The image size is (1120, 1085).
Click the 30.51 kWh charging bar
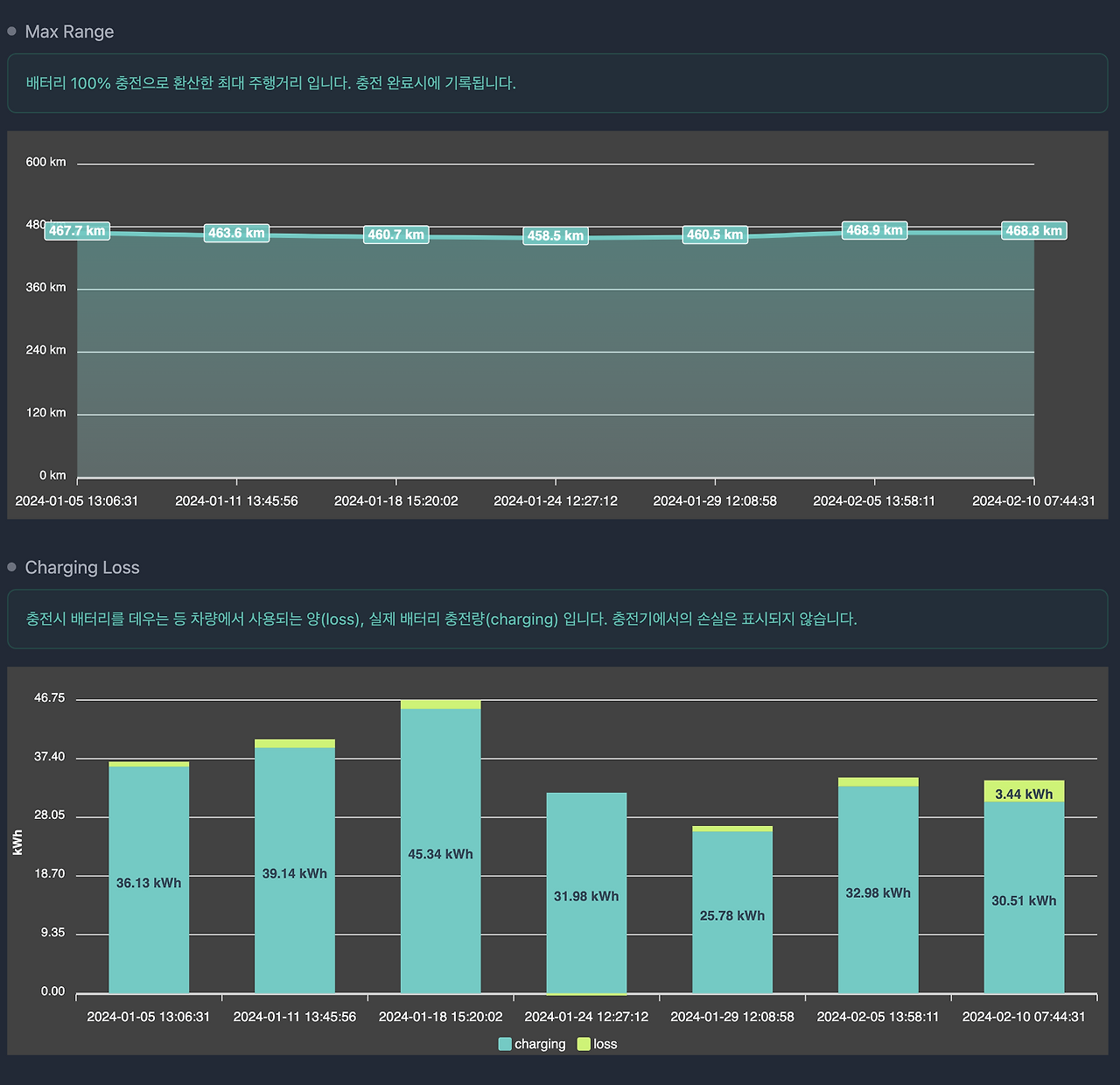[x=1025, y=898]
